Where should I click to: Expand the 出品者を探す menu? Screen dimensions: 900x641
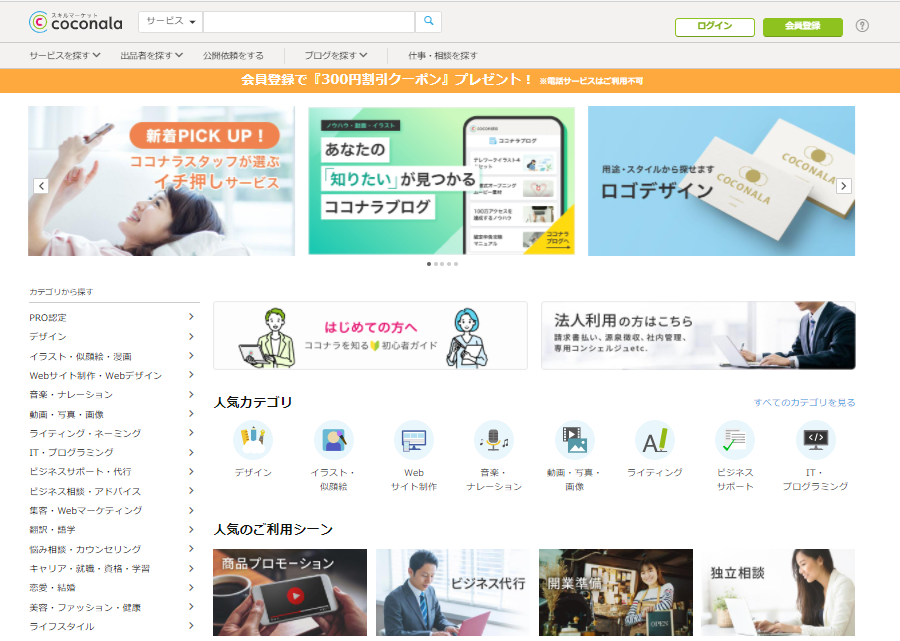coord(152,56)
